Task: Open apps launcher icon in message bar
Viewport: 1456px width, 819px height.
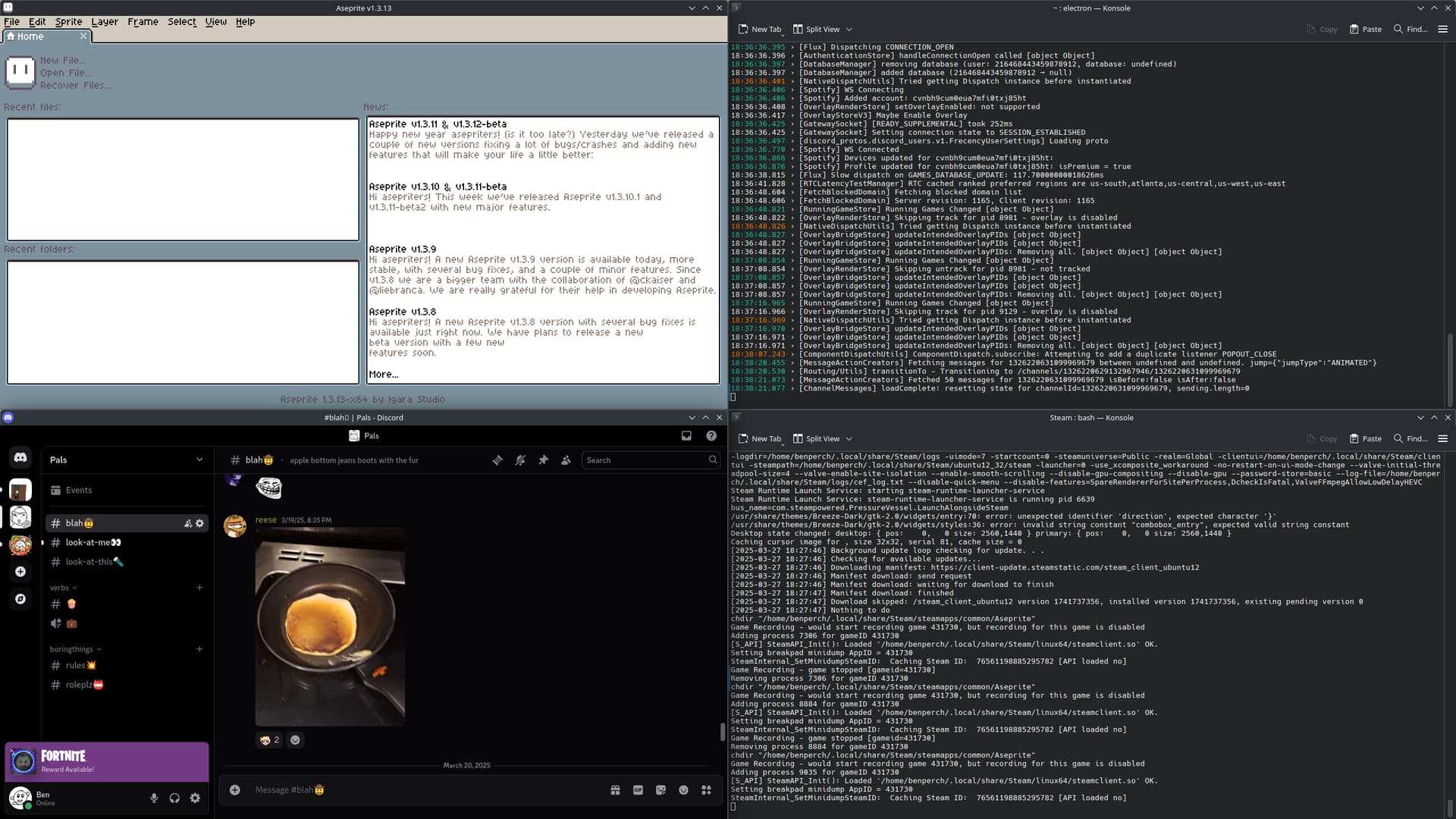Action: pyautogui.click(x=706, y=790)
